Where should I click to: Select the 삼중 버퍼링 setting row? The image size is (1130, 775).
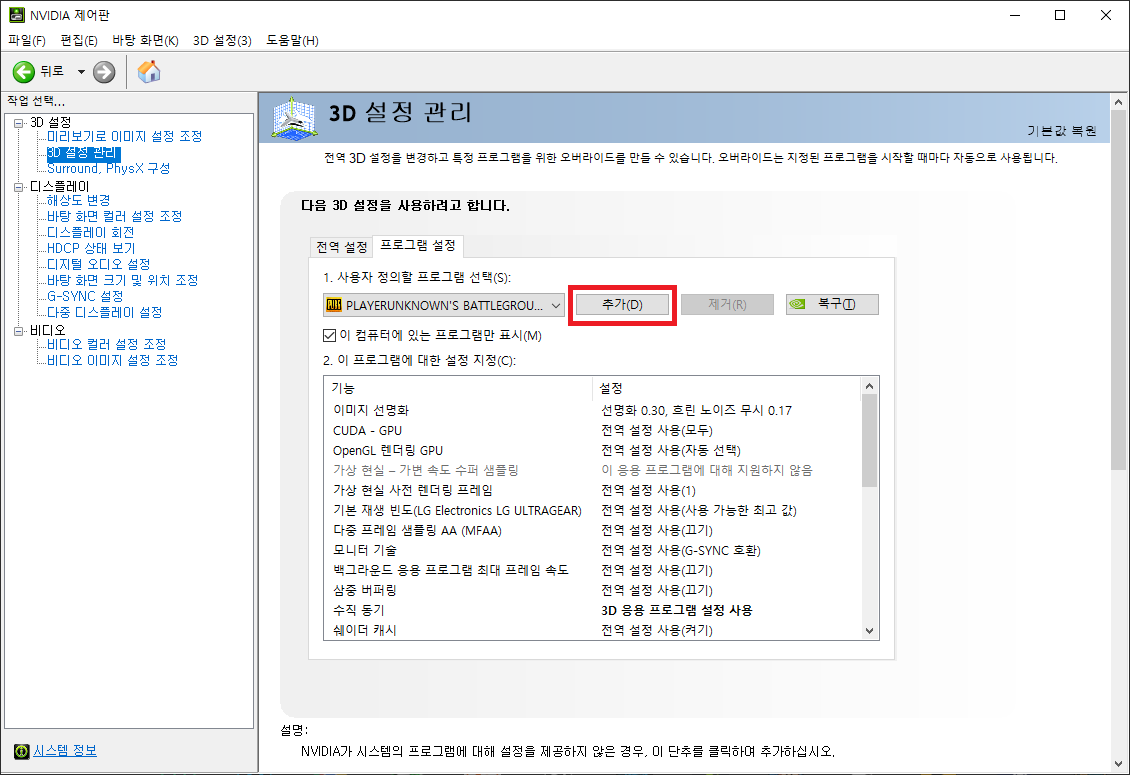[592, 590]
